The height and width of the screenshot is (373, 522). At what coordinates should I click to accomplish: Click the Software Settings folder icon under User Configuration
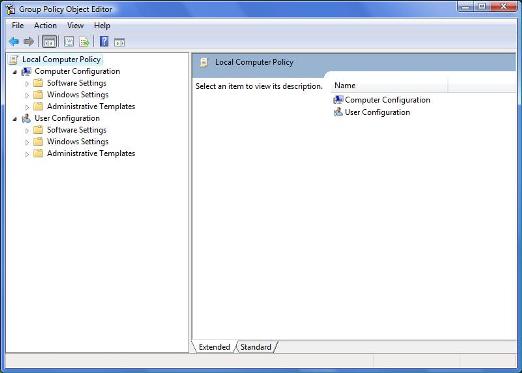(x=38, y=130)
